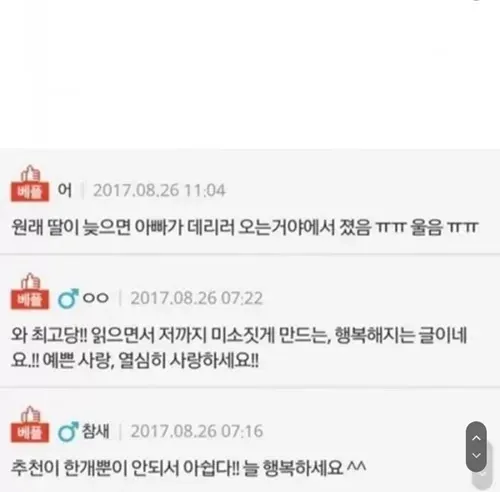Click the male gender icon beside ㅇㅇ
Screen dimensions: 500x492
(68, 298)
